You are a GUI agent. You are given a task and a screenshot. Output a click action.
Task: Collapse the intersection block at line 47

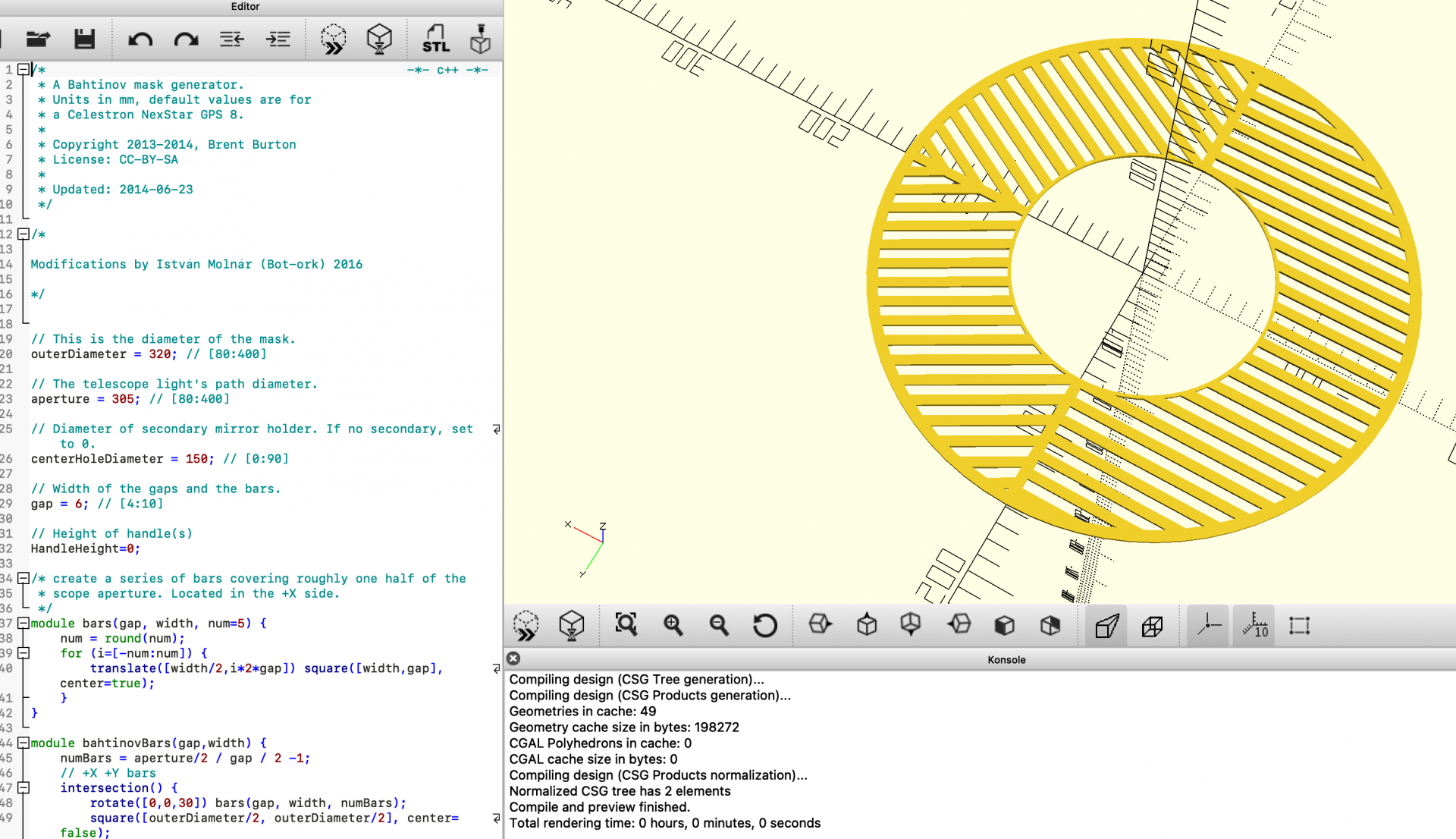coord(24,787)
